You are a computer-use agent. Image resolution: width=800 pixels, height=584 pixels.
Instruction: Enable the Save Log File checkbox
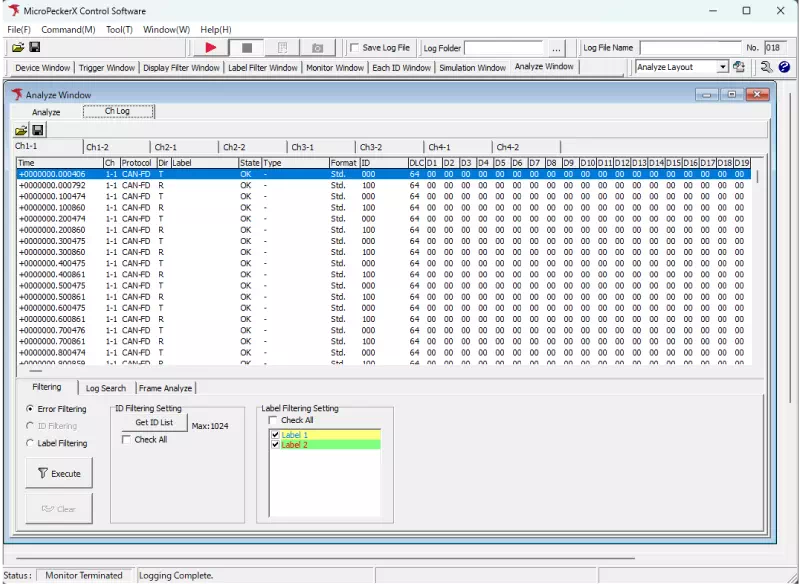[x=356, y=47]
